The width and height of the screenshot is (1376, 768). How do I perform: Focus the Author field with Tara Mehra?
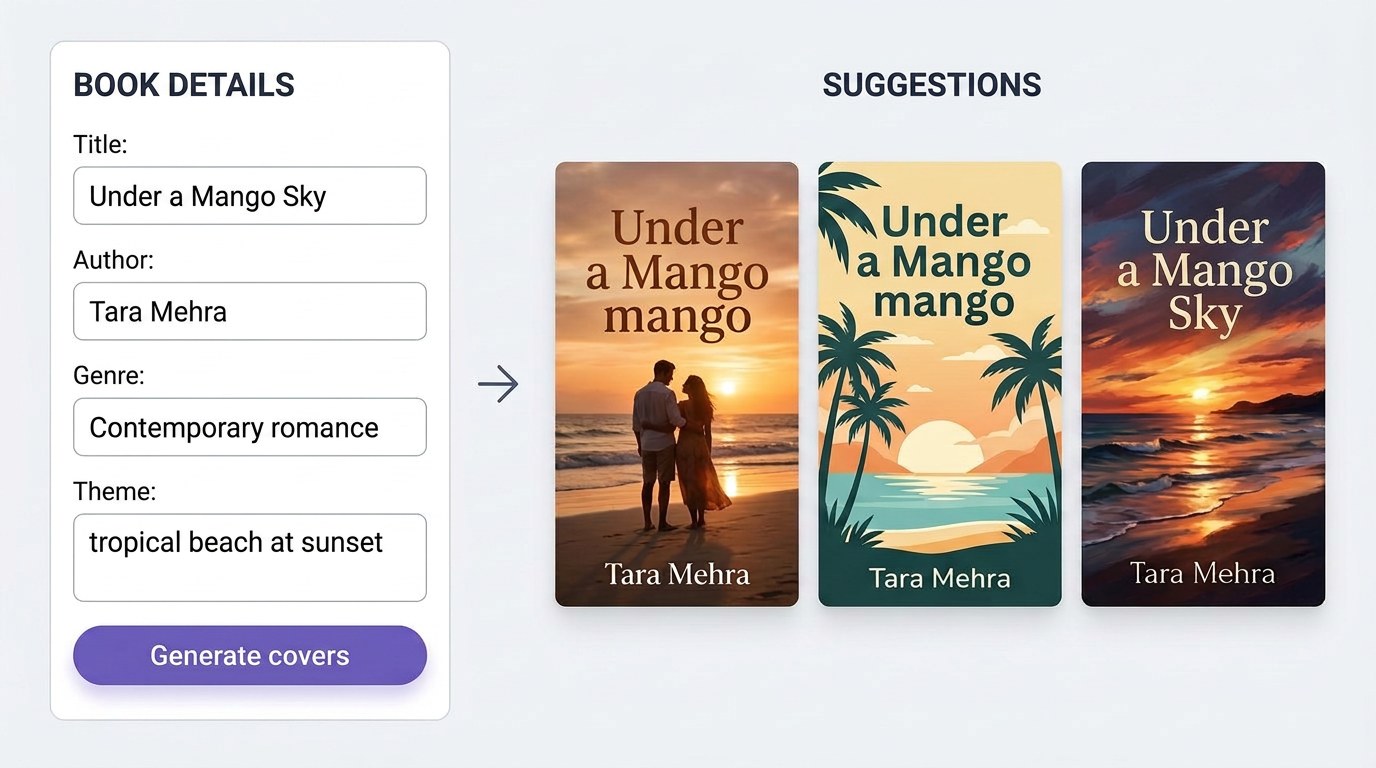click(250, 311)
